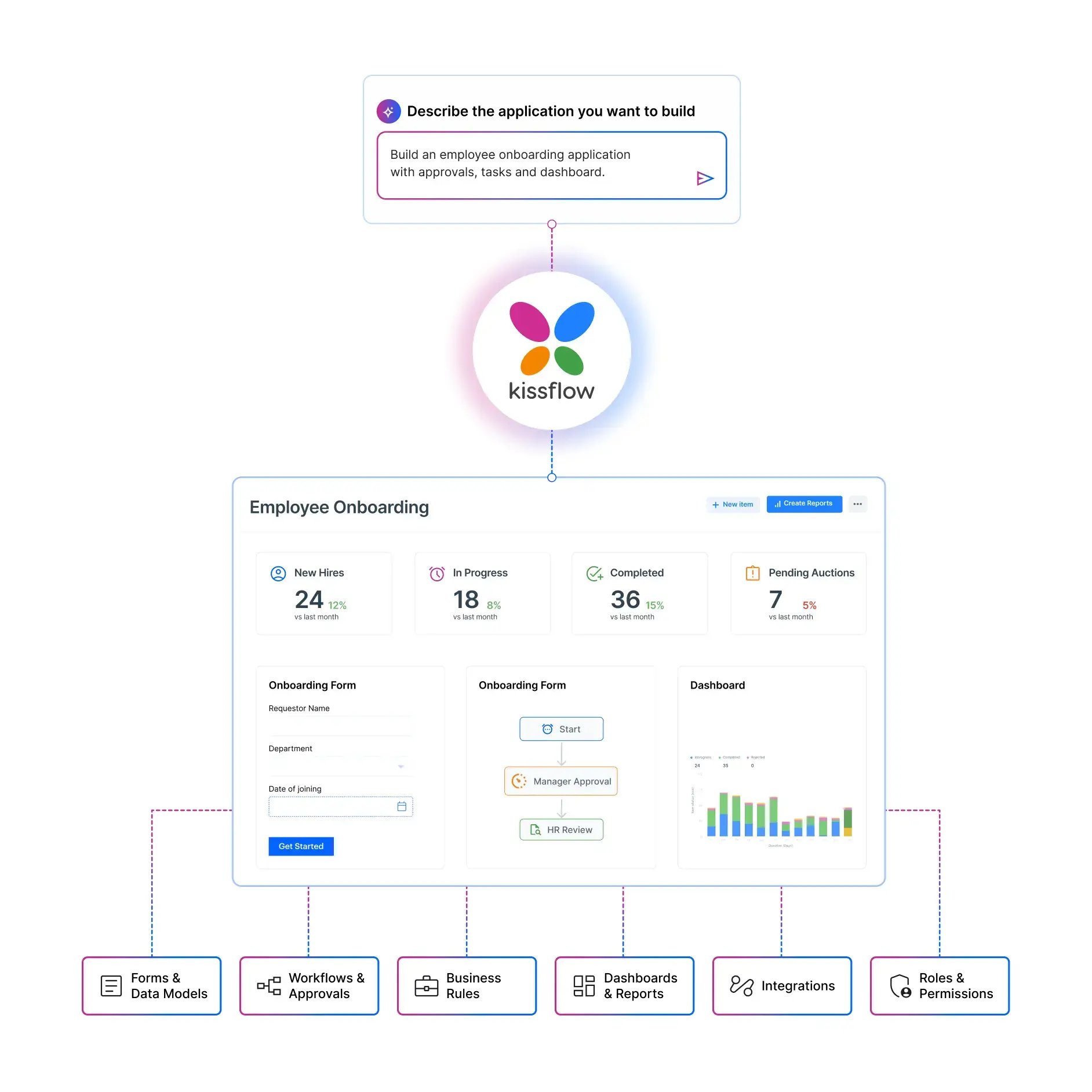Click the Requestor Name label
Screen dimensions: 1092x1092
(299, 708)
